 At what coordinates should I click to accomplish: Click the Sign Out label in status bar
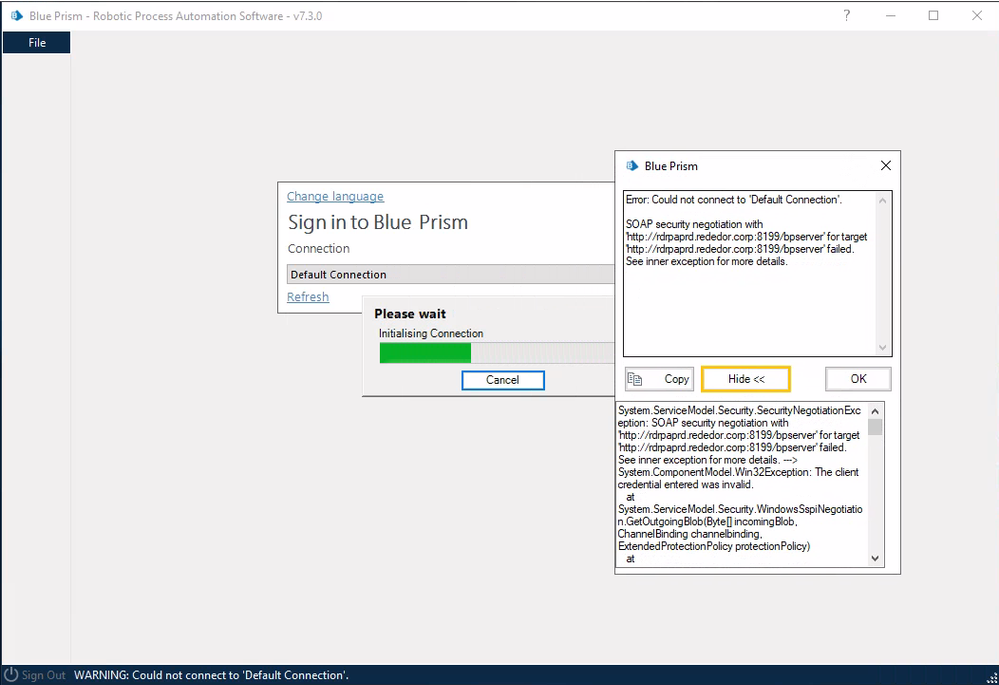43,675
